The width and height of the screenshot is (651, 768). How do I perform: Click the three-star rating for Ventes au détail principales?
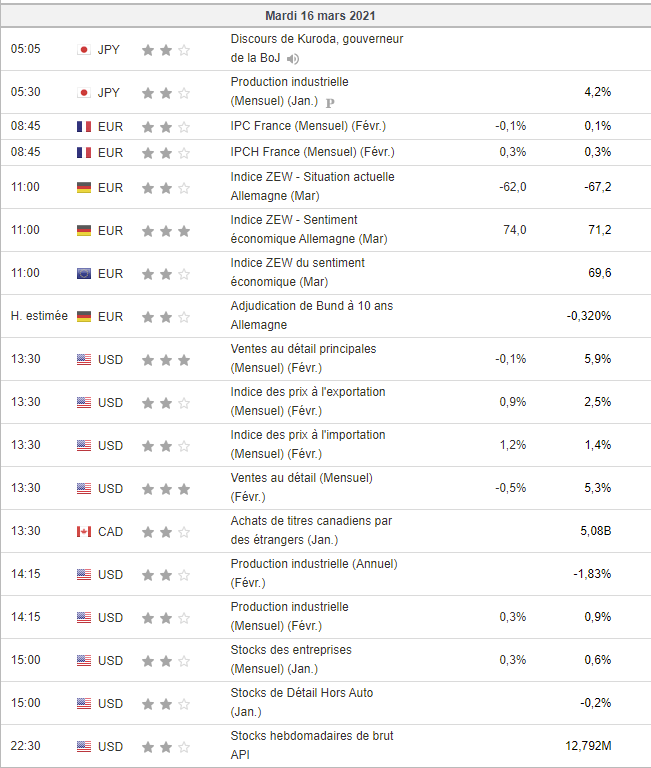[x=166, y=359]
